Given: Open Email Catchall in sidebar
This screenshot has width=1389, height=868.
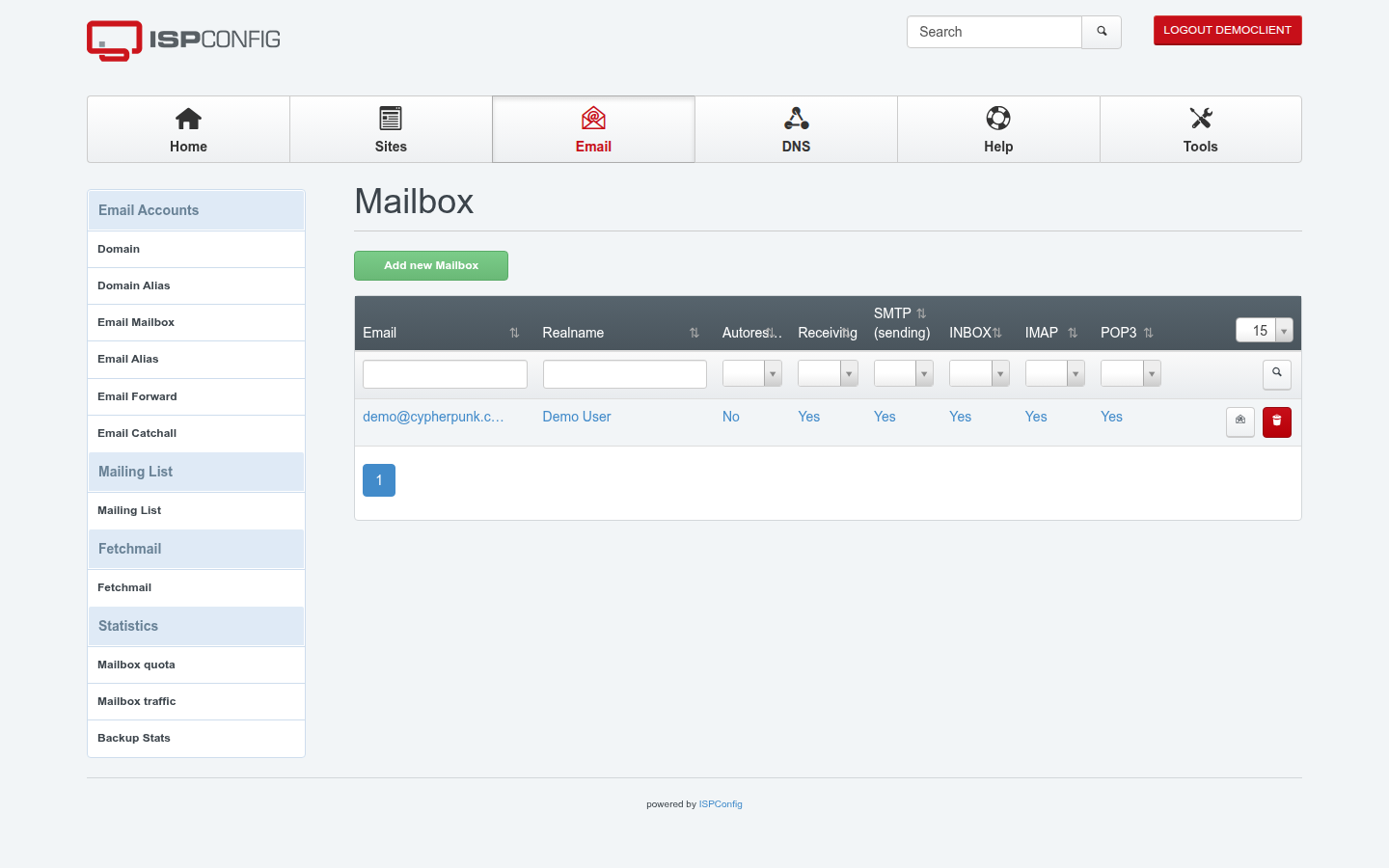Looking at the screenshot, I should [197, 433].
